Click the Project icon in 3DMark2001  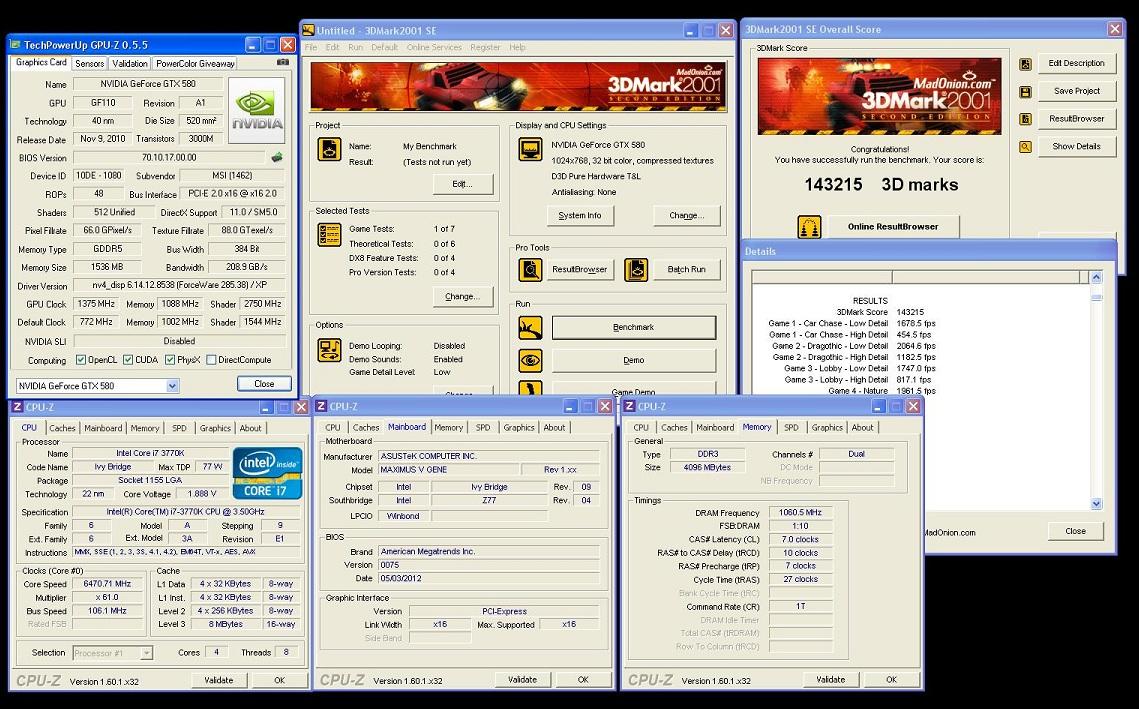[329, 150]
